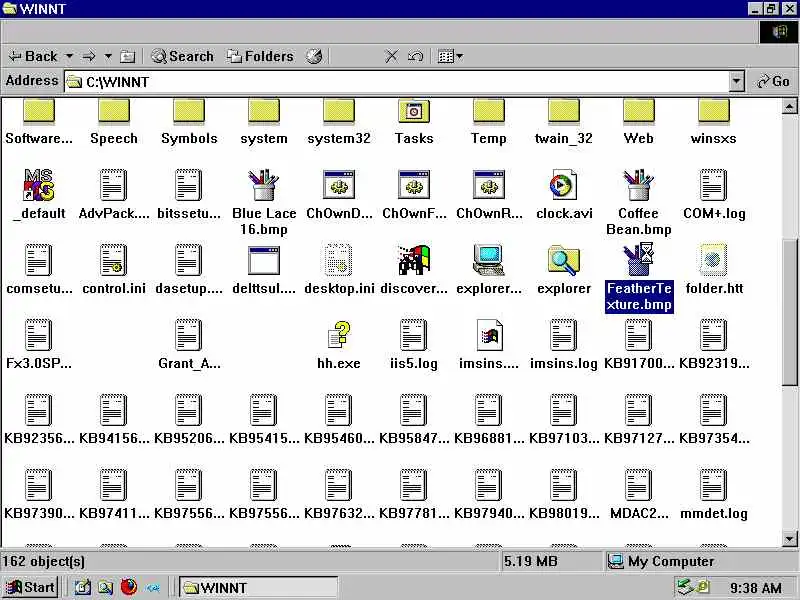Click the History toolbar icon
This screenshot has width=800, height=600.
314,56
